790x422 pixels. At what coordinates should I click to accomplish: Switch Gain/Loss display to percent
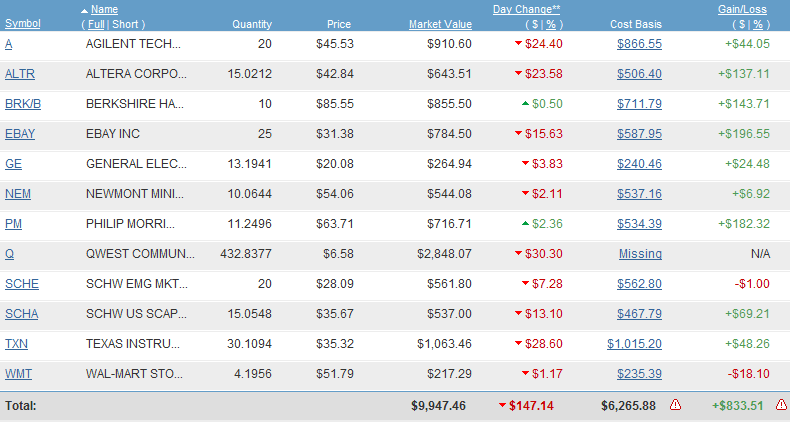click(x=760, y=24)
